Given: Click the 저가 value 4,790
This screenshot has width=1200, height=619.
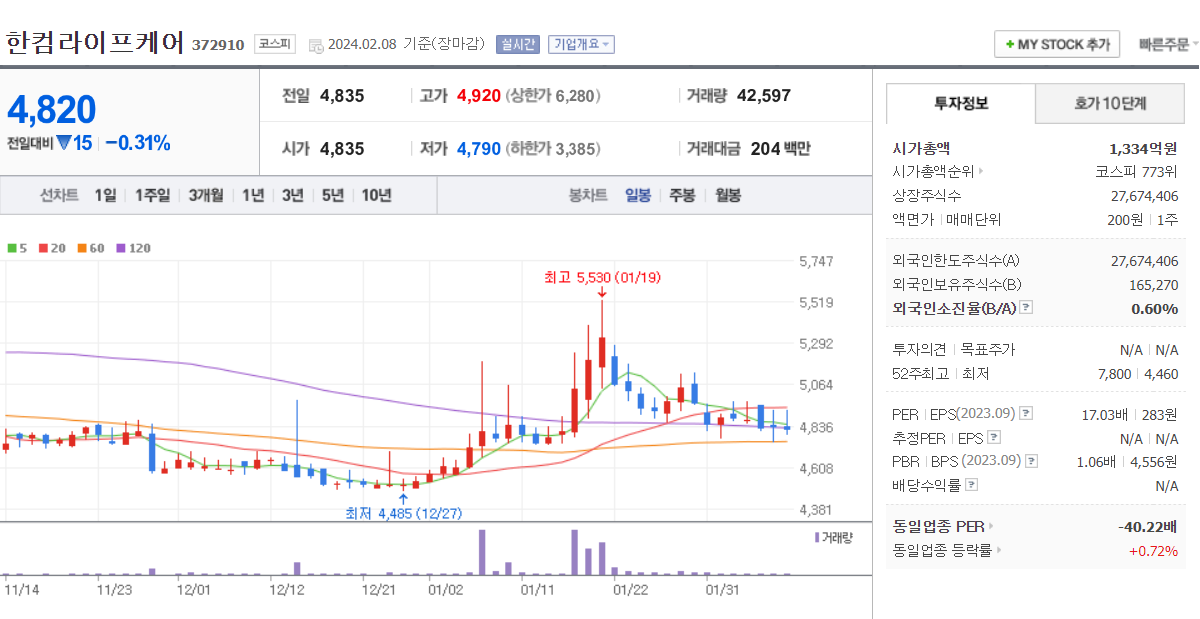Looking at the screenshot, I should coord(478,149).
